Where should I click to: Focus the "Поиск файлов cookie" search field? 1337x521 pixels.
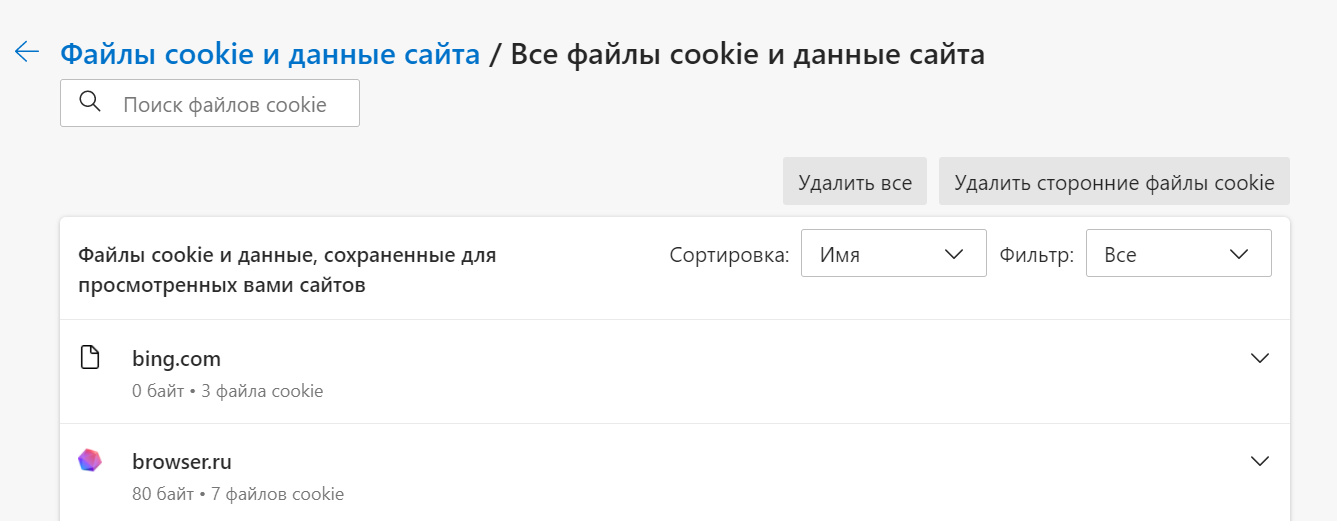click(x=225, y=104)
